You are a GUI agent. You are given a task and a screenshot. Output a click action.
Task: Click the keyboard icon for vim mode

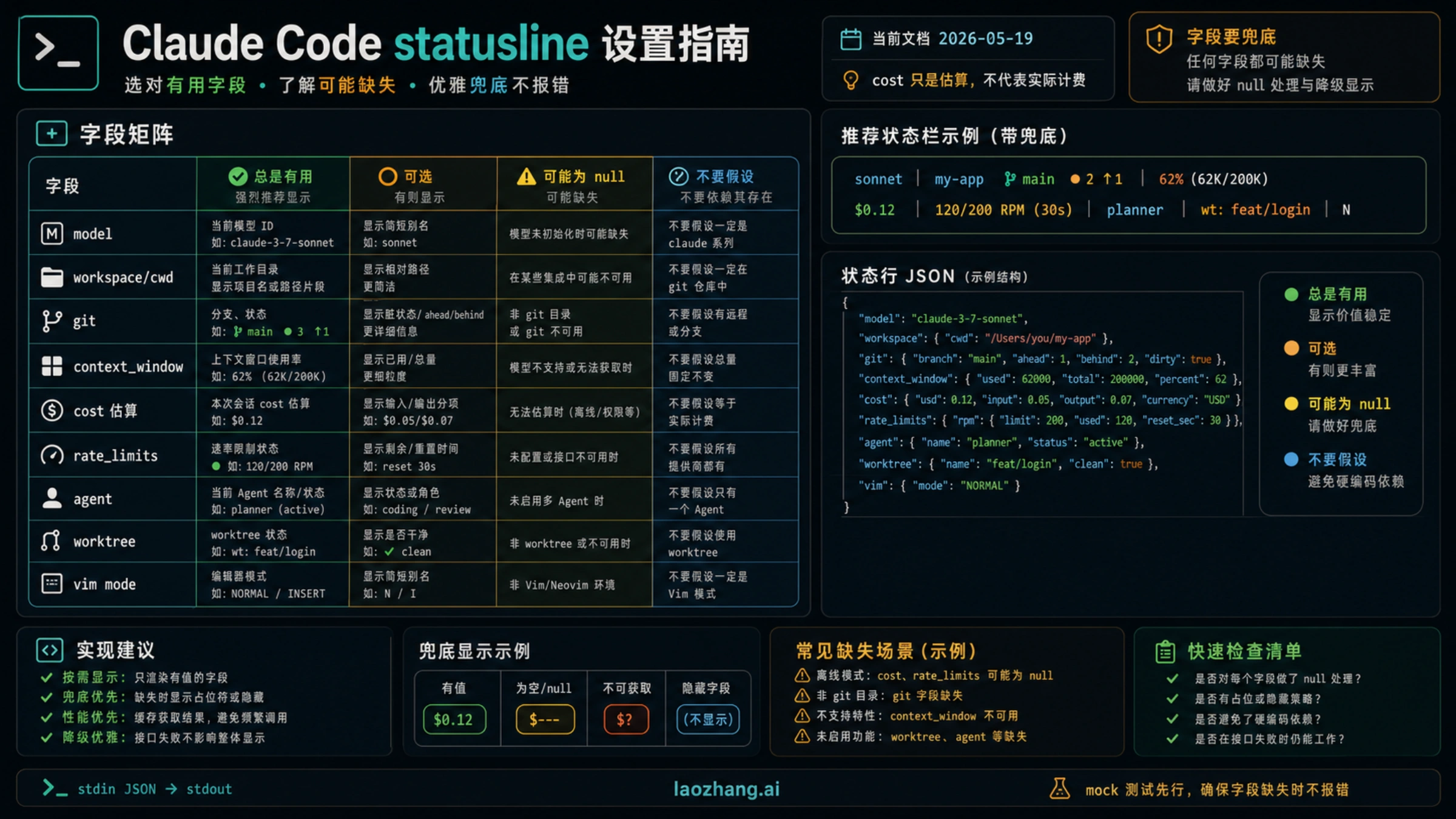(52, 584)
